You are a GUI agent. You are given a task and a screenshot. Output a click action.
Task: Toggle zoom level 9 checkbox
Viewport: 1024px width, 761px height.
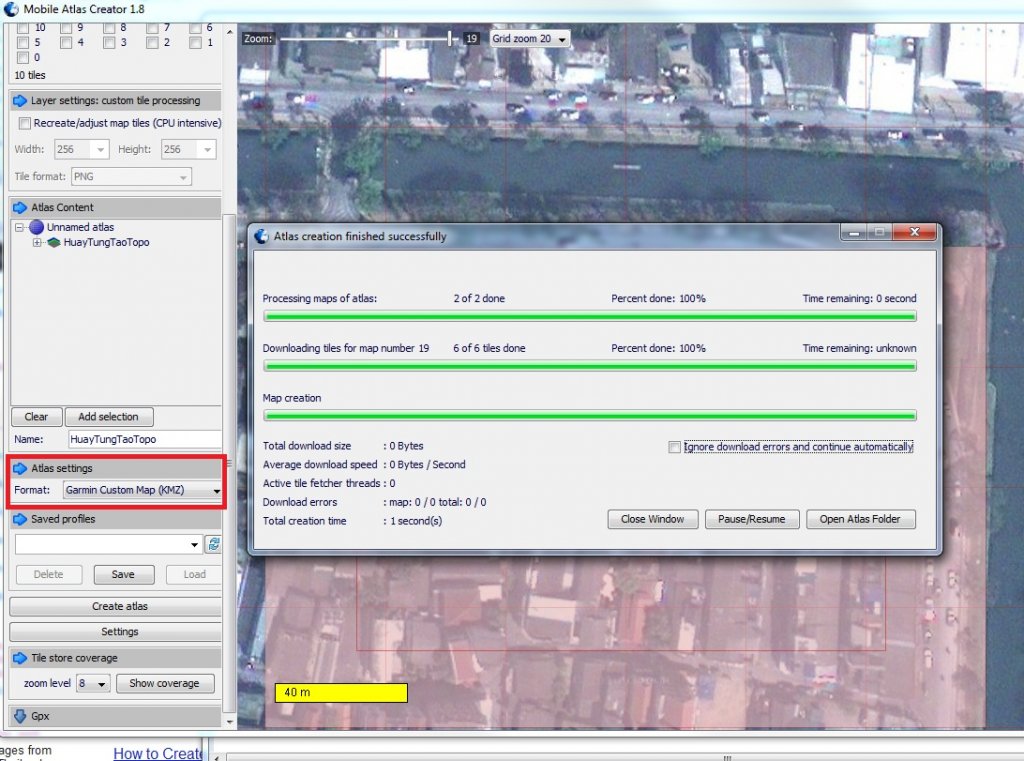[x=66, y=28]
